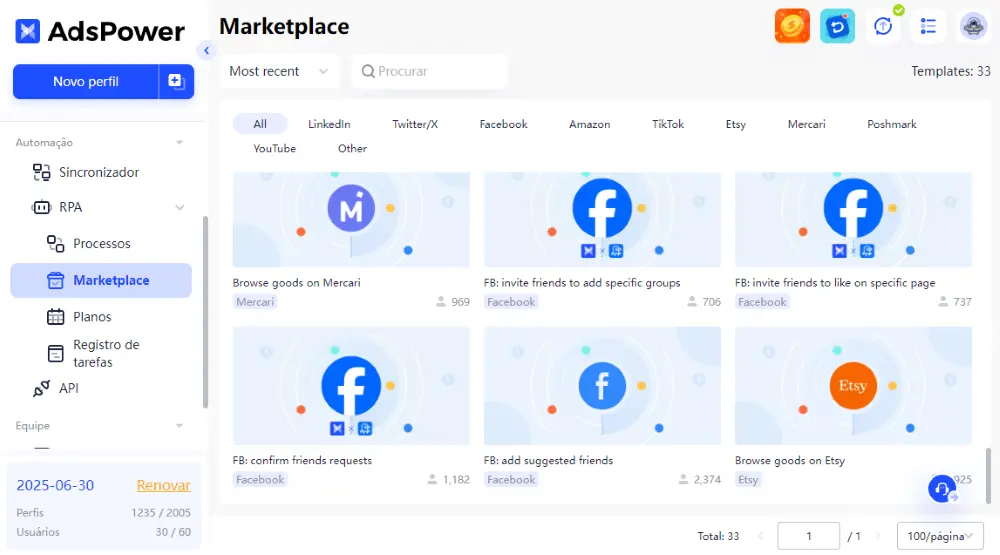Select the Mercari category tab
The image size is (1000, 555).
tap(806, 124)
